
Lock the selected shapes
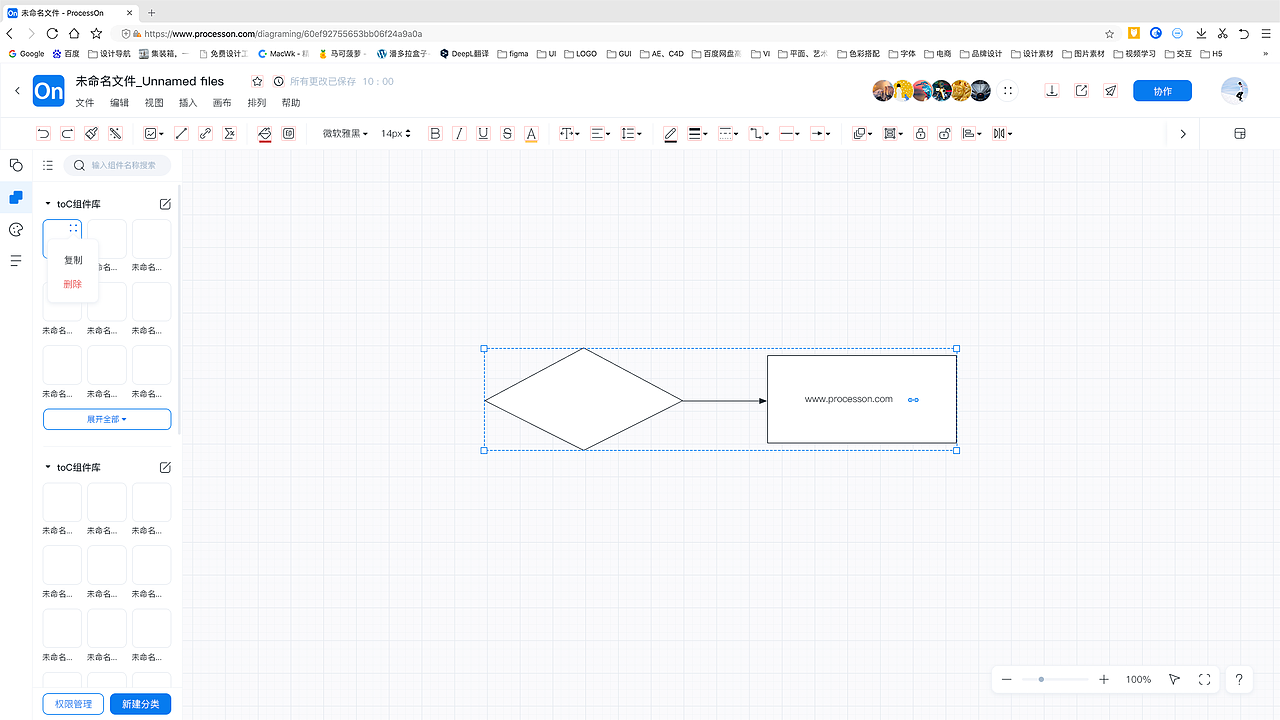pos(920,133)
